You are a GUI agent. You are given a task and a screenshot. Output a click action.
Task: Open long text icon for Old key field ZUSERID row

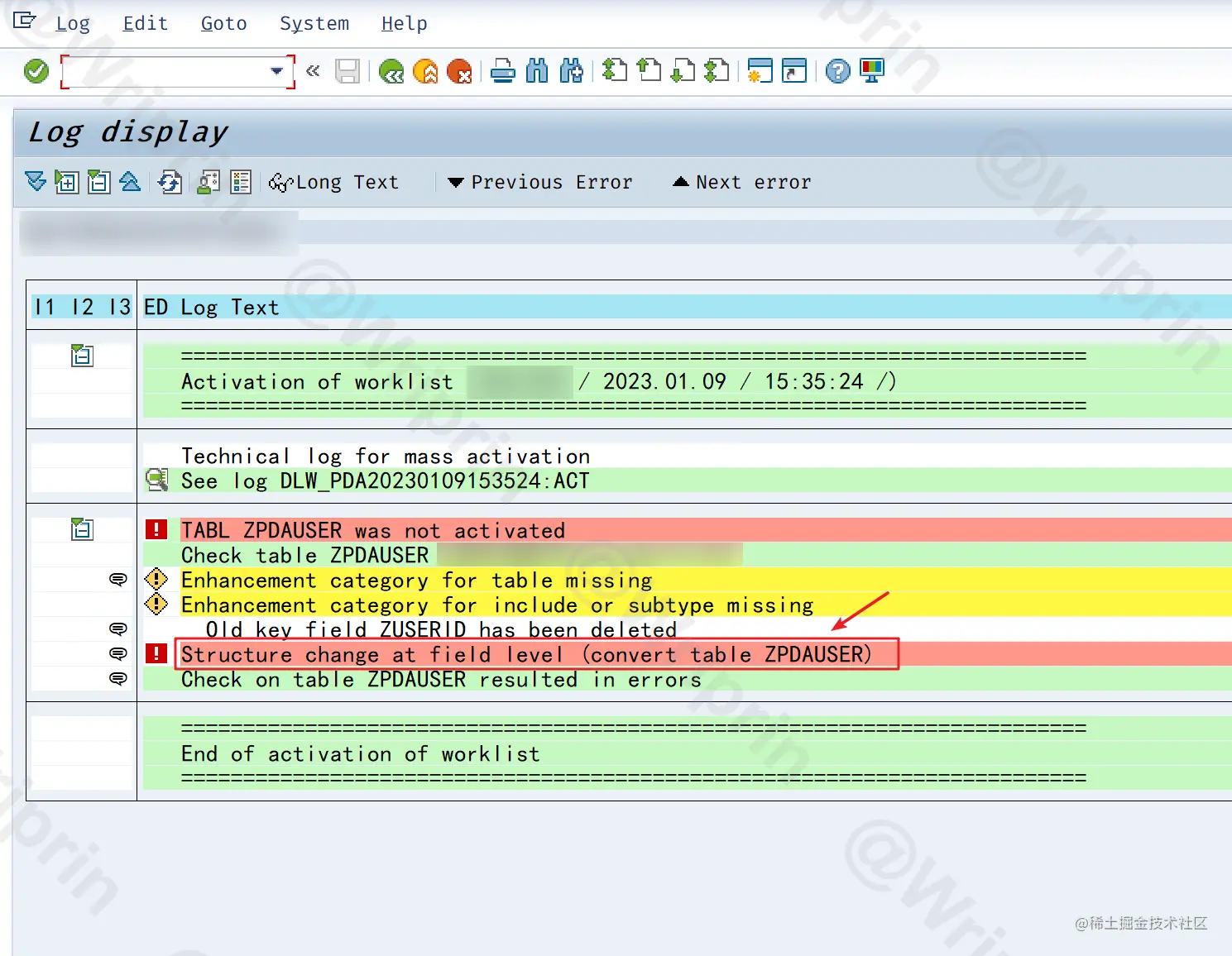pyautogui.click(x=118, y=629)
